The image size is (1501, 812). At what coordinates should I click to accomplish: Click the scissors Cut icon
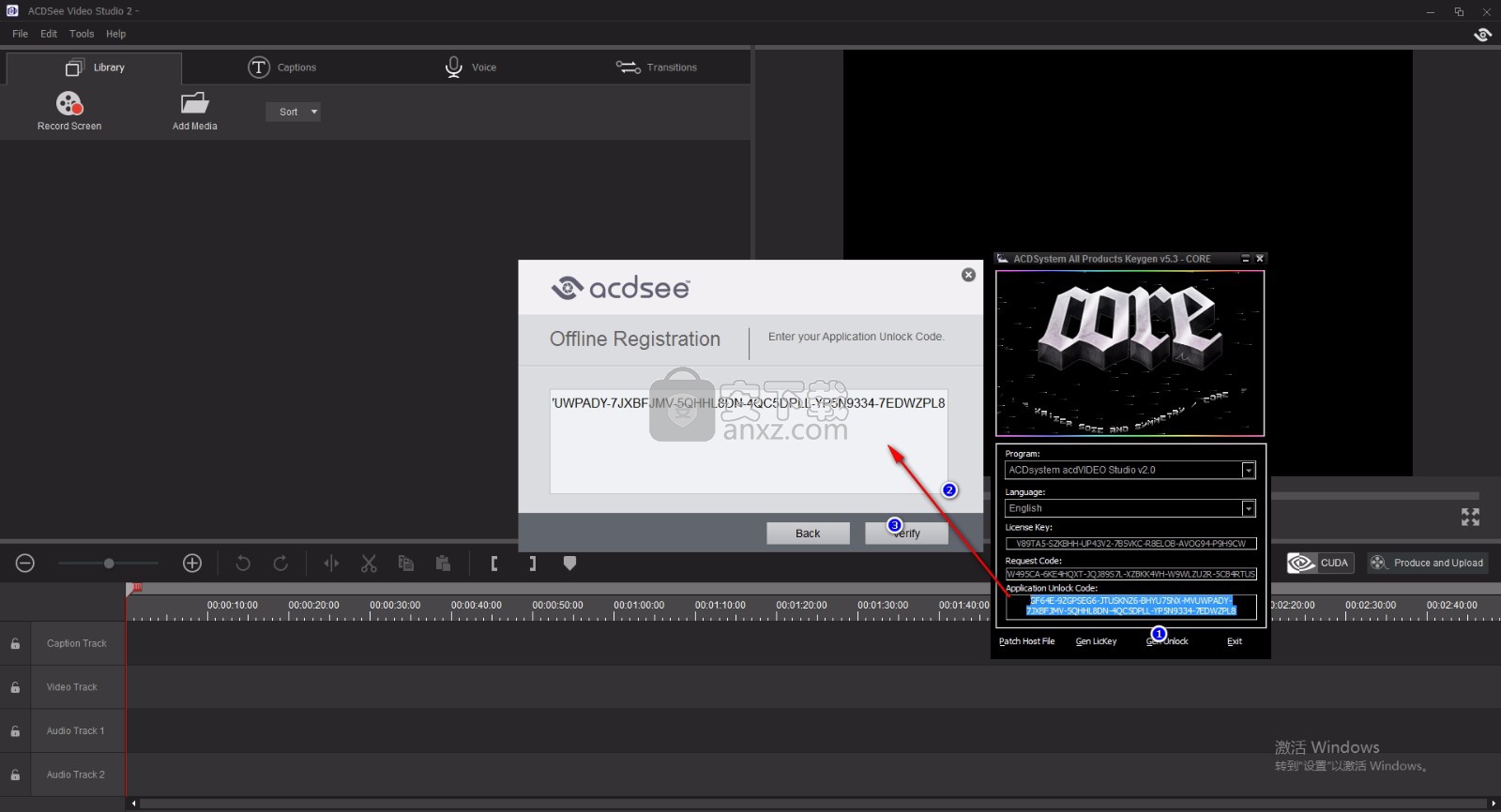point(369,563)
